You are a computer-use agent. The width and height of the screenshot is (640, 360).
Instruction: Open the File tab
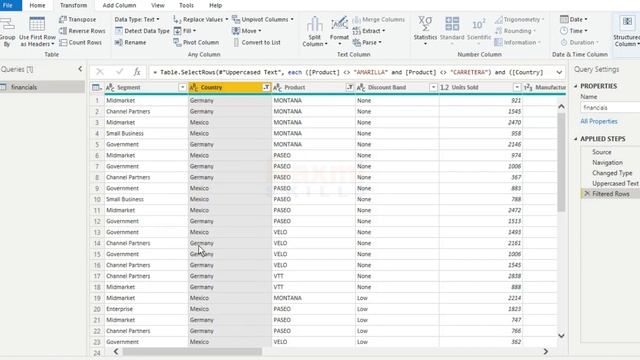coord(8,5)
